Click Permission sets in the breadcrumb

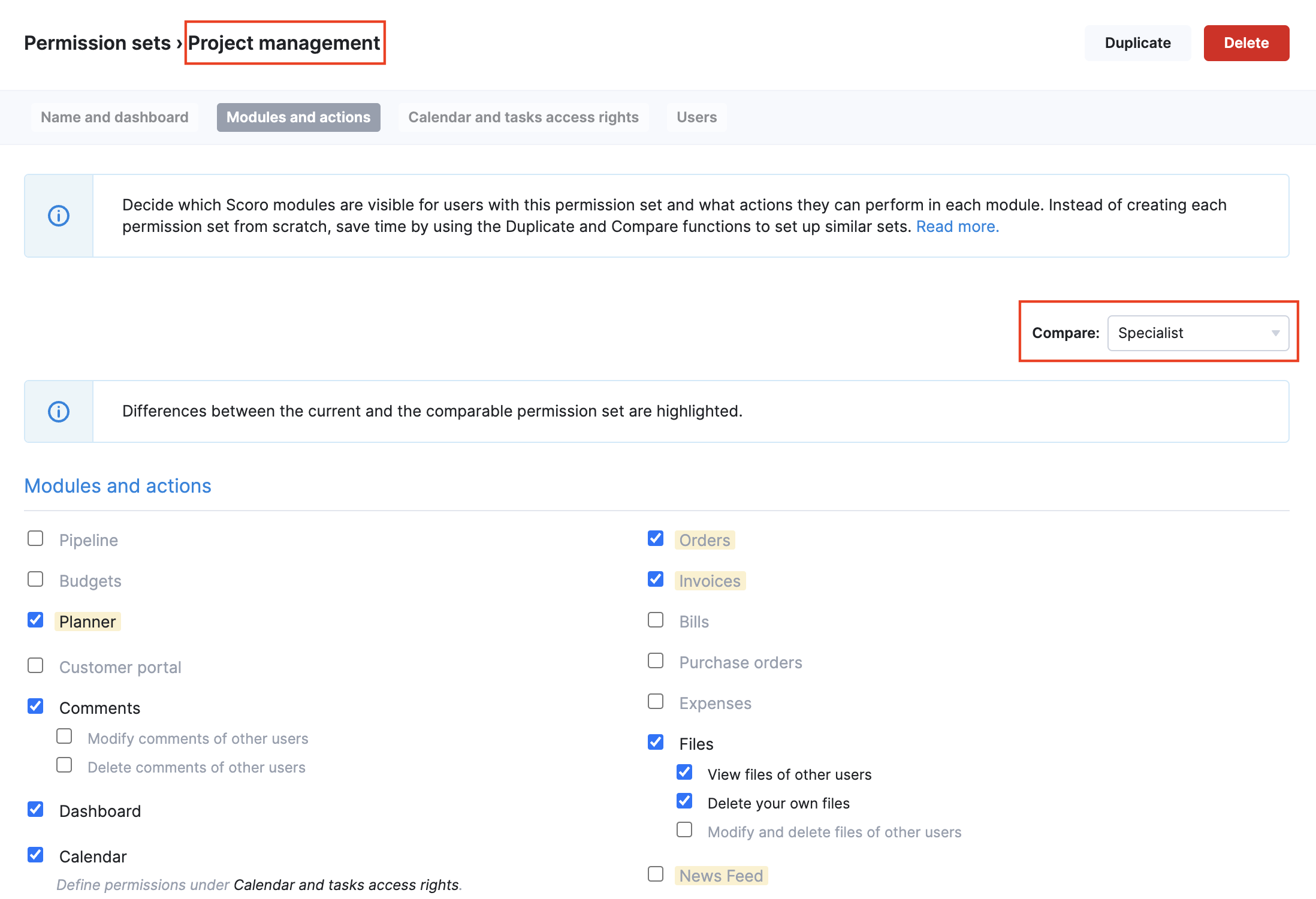tap(97, 43)
